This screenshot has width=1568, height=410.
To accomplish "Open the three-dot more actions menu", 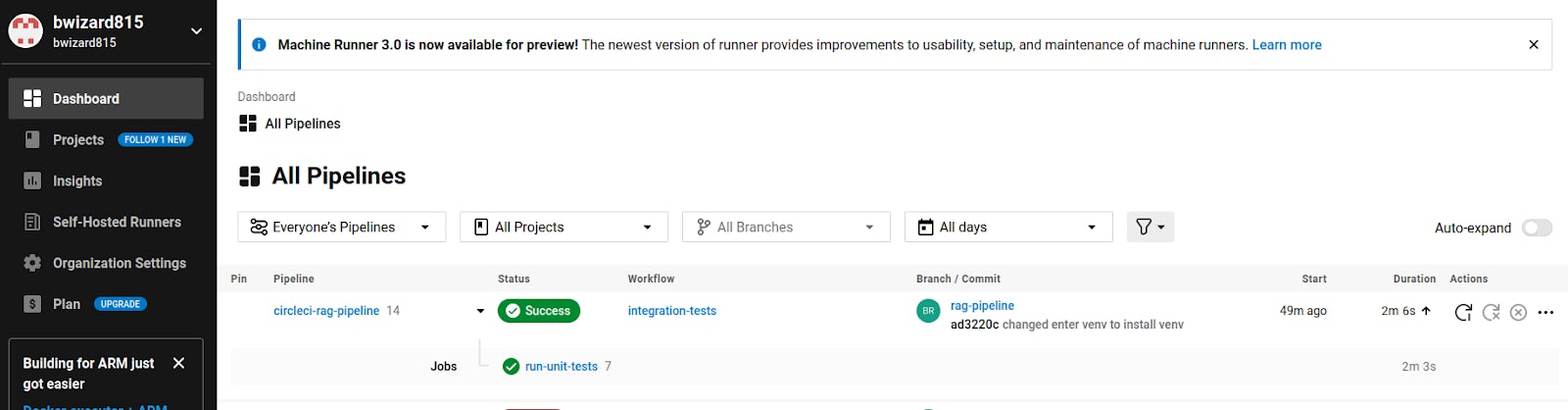I will pos(1545,312).
